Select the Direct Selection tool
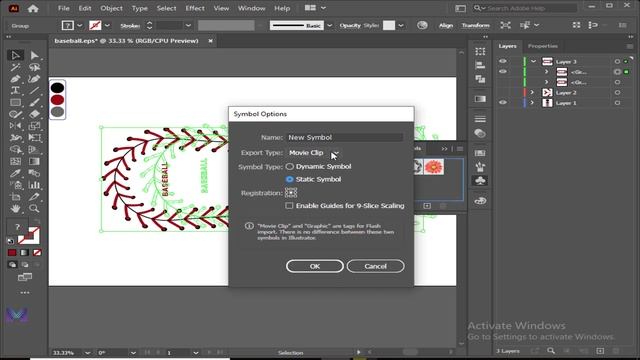640x360 pixels. [34, 55]
